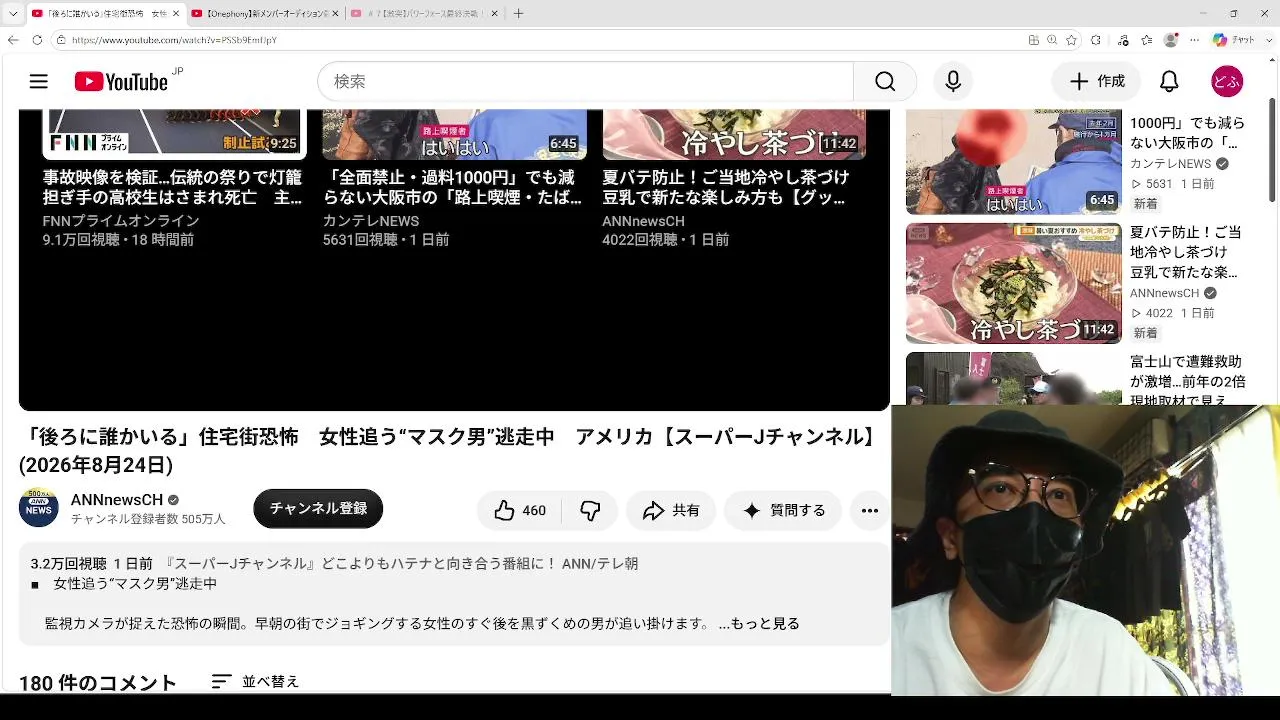The image size is (1280, 720).
Task: Open sidebar 1000円でも減らない大阪市 video title
Action: (1188, 132)
